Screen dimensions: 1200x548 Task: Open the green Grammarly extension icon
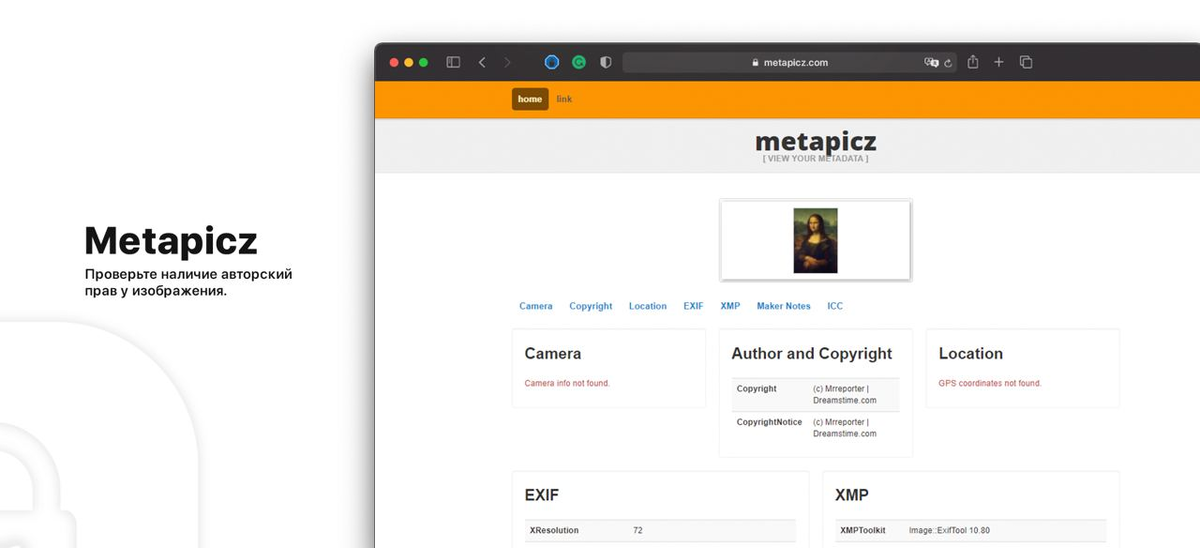point(578,62)
